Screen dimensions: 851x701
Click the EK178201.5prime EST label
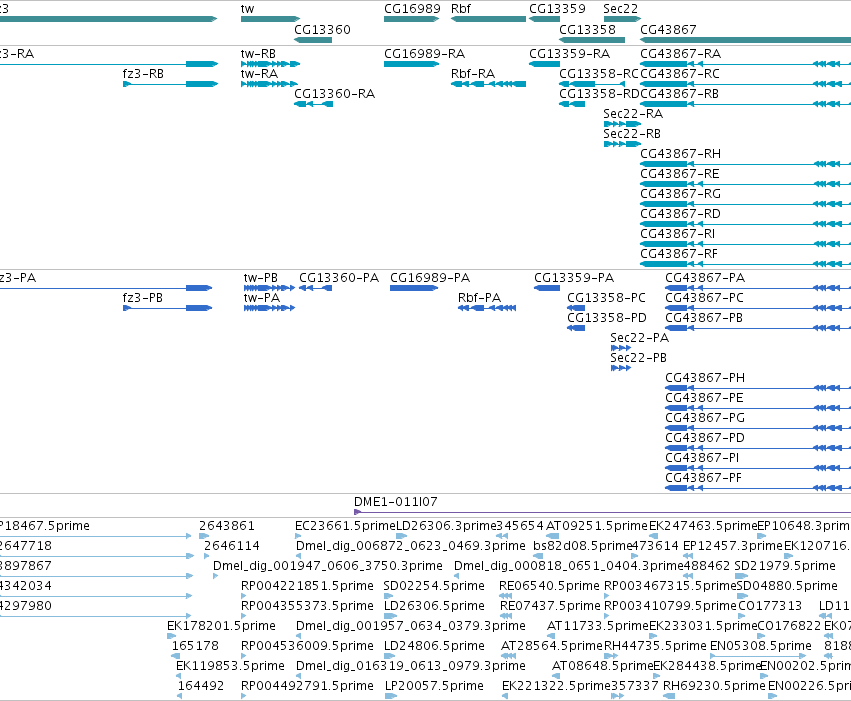coord(221,626)
